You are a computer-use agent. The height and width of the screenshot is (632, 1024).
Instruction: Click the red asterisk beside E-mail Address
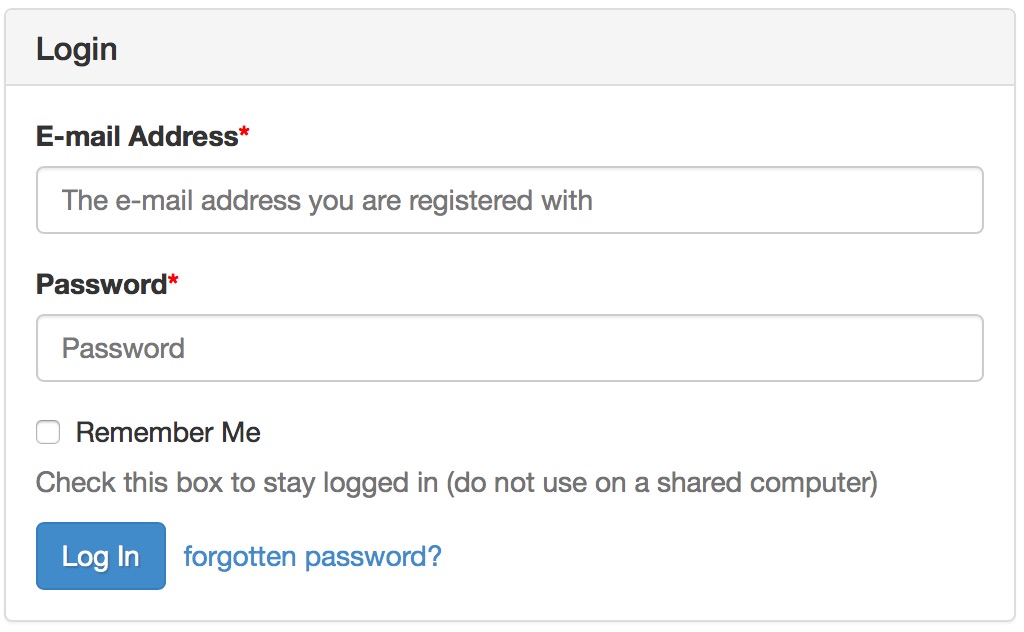click(244, 134)
